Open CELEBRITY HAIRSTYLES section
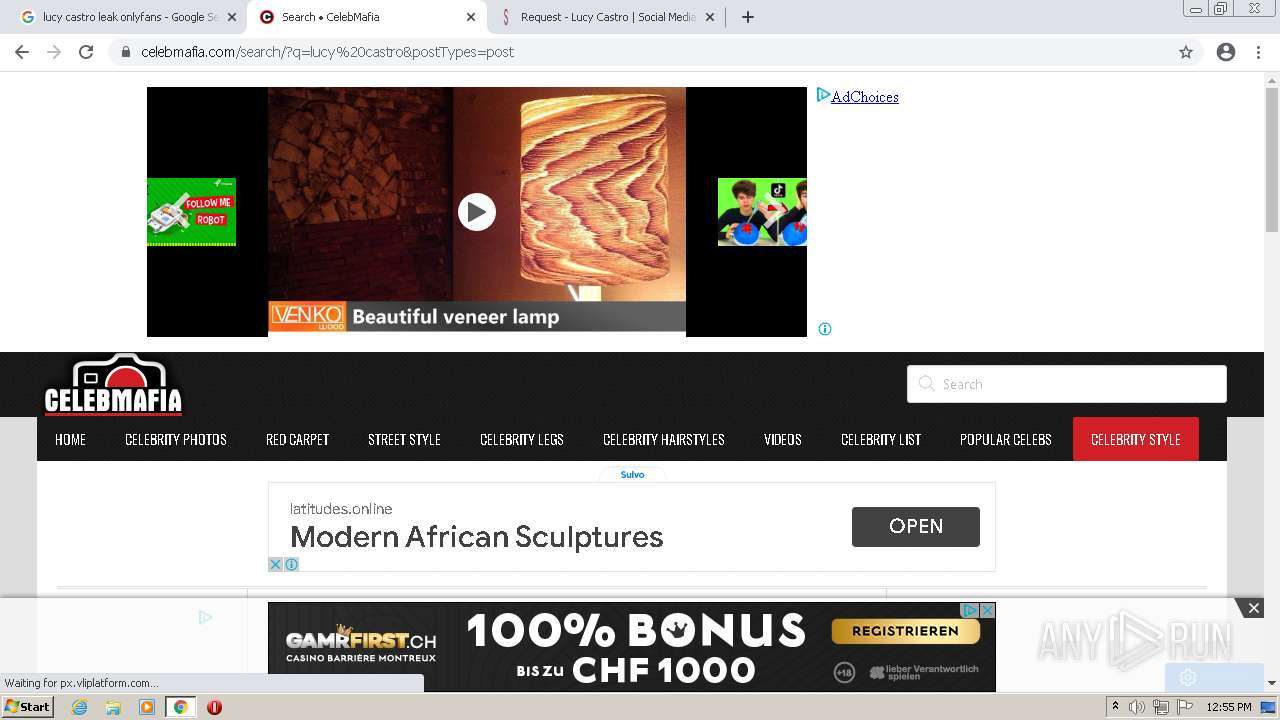Image resolution: width=1280 pixels, height=720 pixels. (664, 439)
